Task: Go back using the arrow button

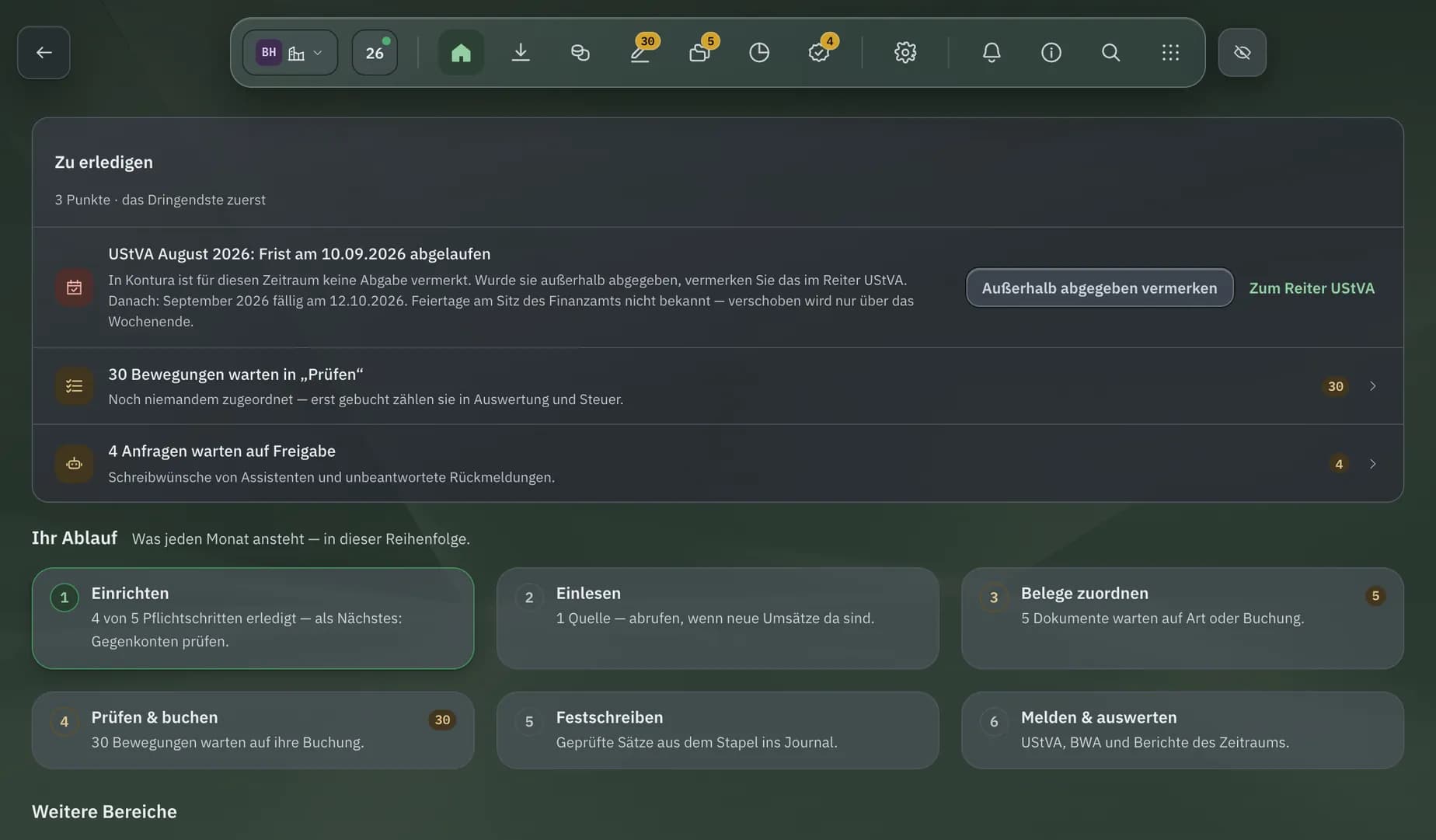Action: (x=44, y=52)
